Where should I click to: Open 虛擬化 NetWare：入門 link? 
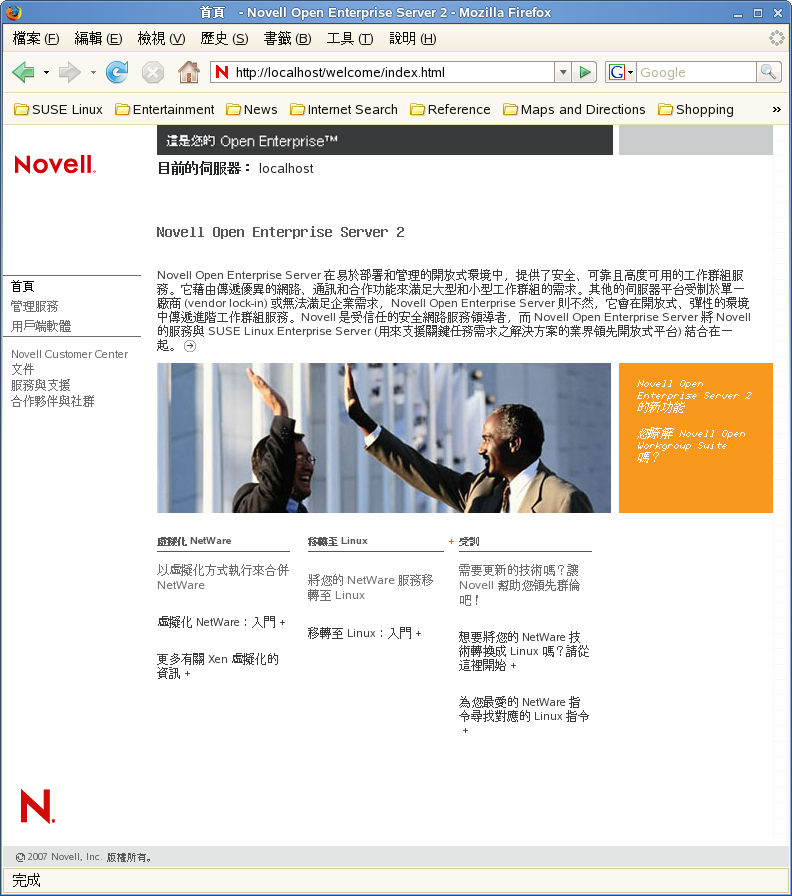pos(221,622)
